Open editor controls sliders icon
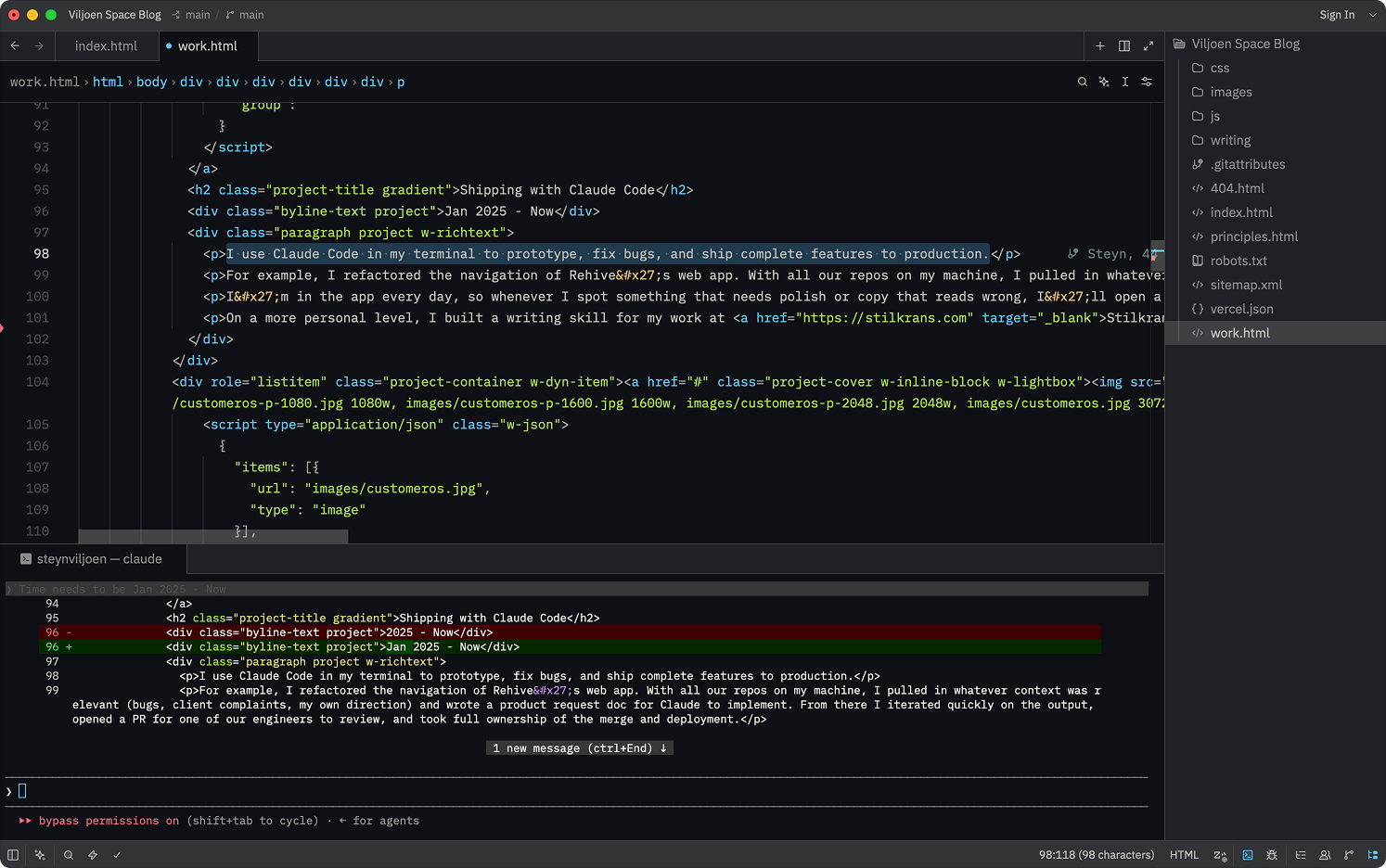 click(1147, 82)
